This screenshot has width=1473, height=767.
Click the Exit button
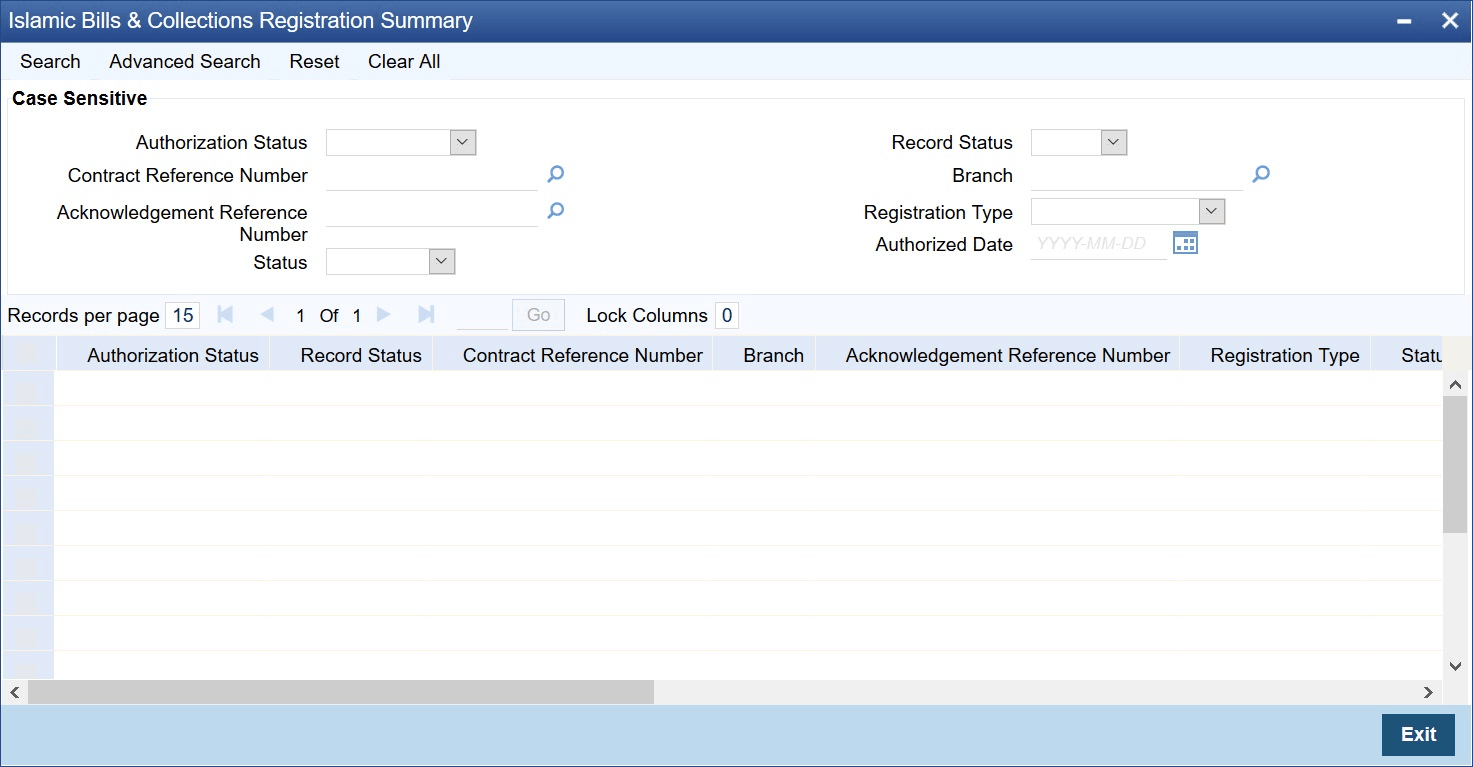click(x=1418, y=735)
